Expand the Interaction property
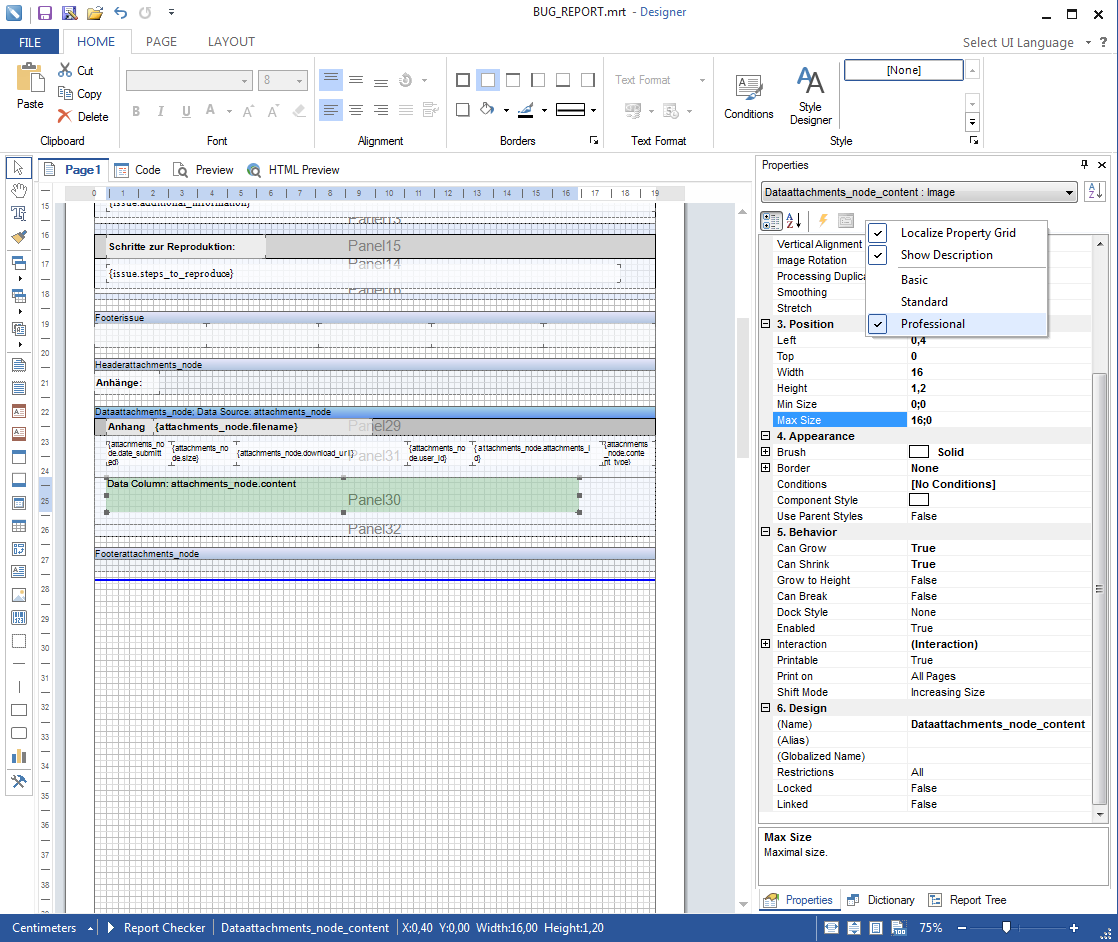The image size is (1118, 942). click(766, 644)
